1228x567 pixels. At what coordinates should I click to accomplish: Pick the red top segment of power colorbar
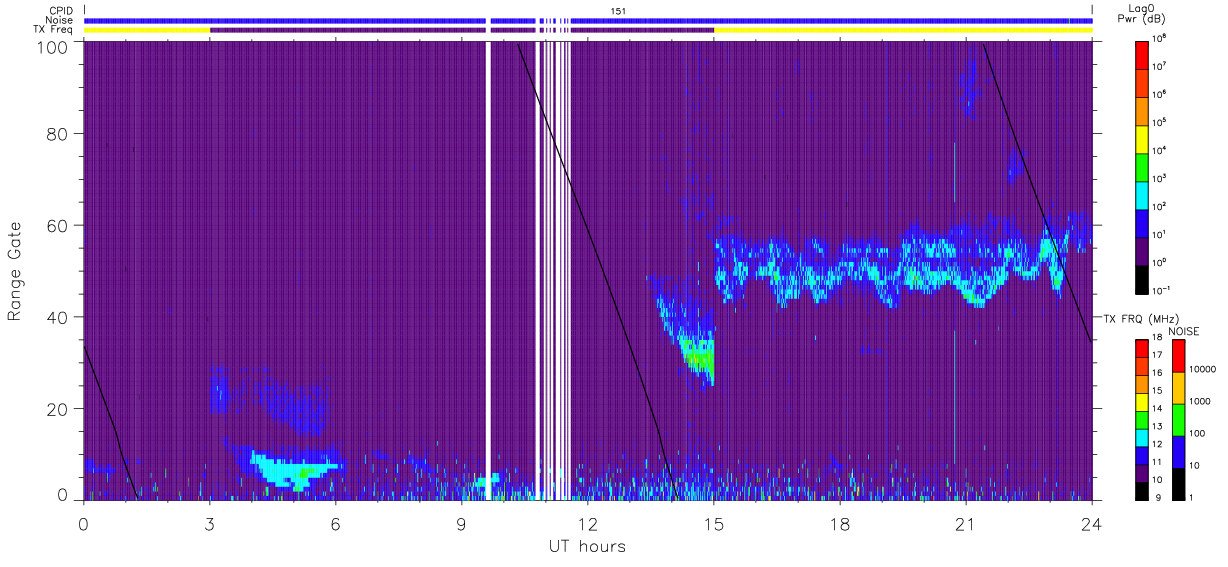tap(1142, 53)
